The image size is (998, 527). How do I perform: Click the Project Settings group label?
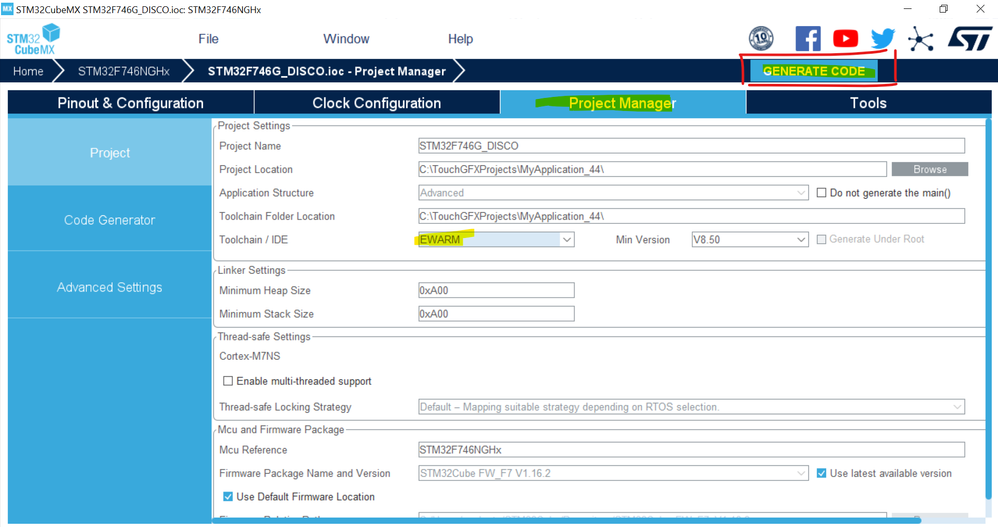tap(254, 125)
